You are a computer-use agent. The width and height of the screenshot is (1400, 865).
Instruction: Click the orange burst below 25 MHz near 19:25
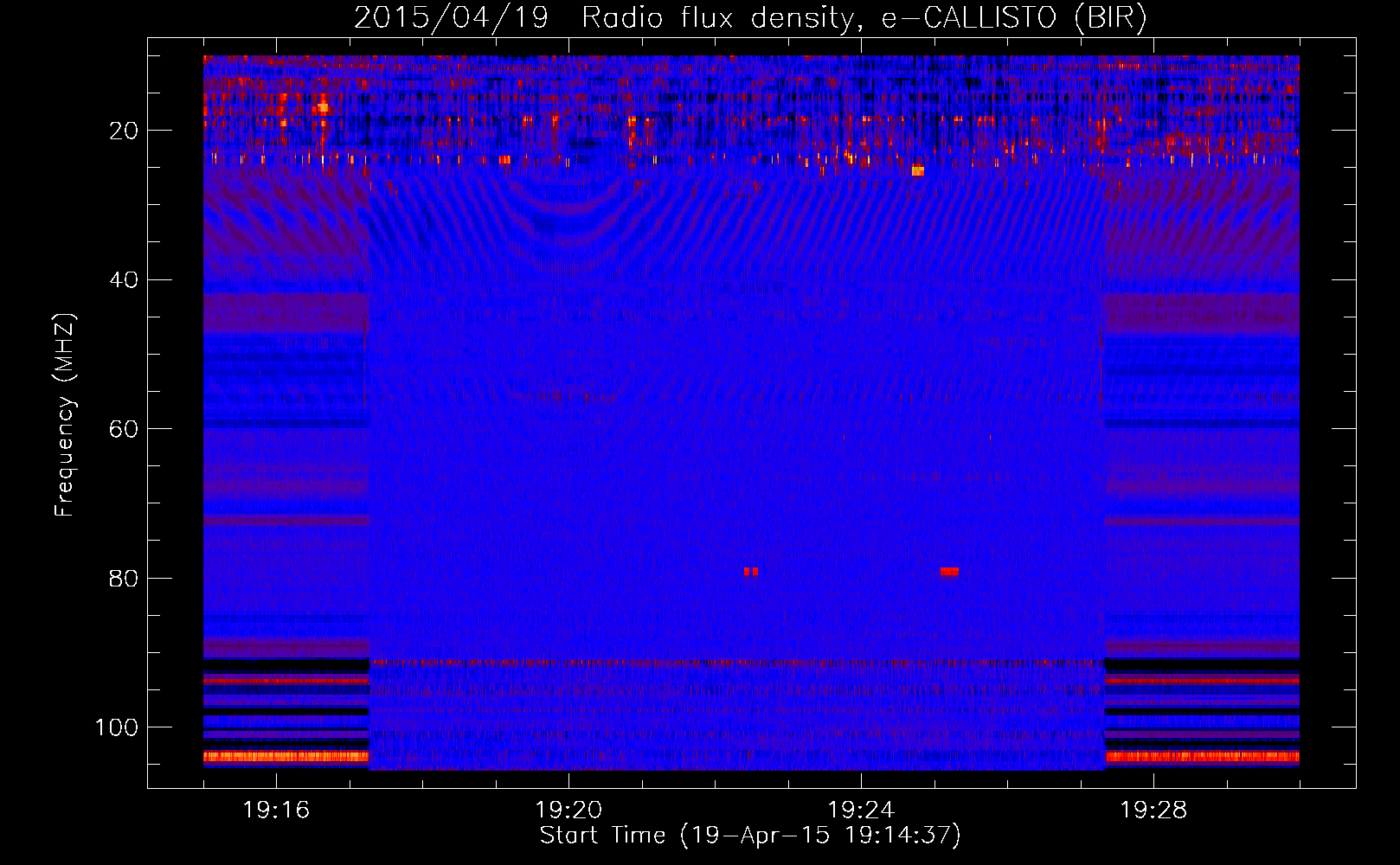(917, 171)
